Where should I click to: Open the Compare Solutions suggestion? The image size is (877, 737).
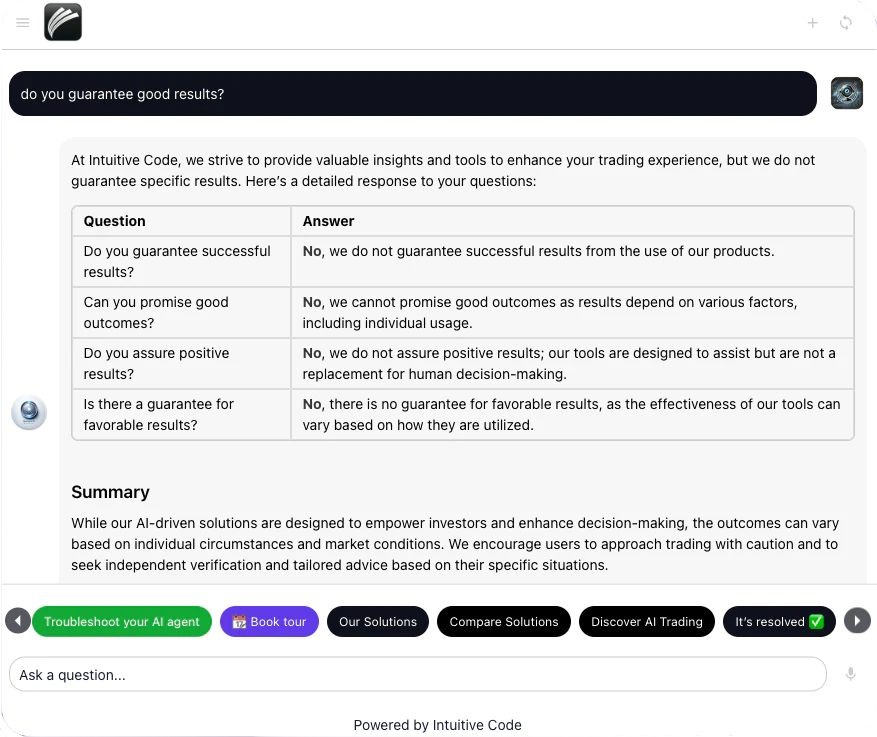point(504,621)
